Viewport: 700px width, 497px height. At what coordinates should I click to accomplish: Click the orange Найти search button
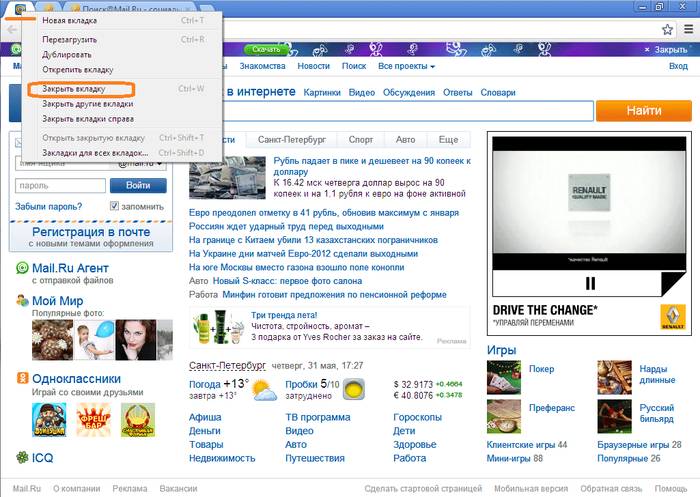pyautogui.click(x=644, y=110)
